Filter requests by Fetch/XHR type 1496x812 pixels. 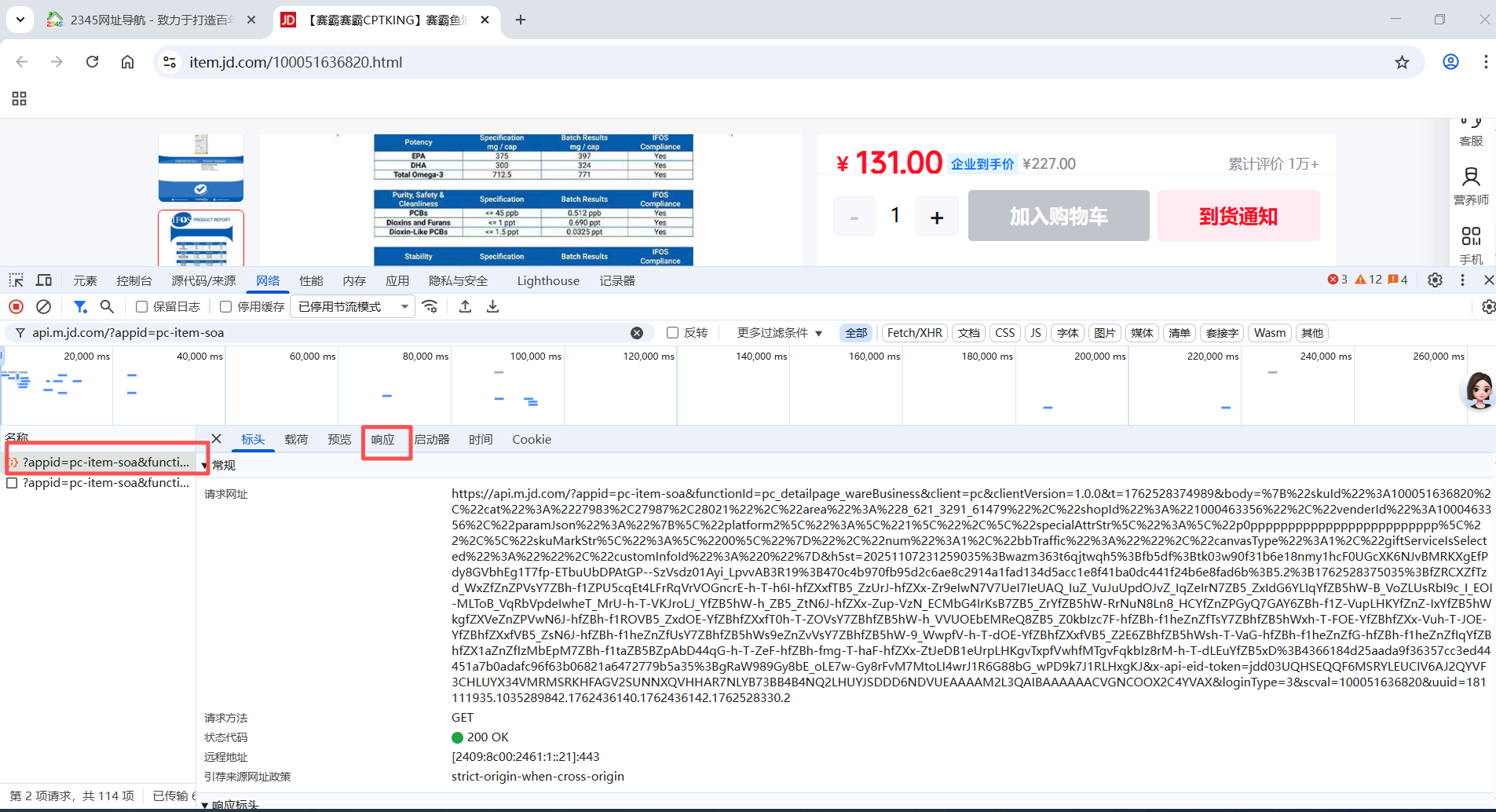pos(914,333)
